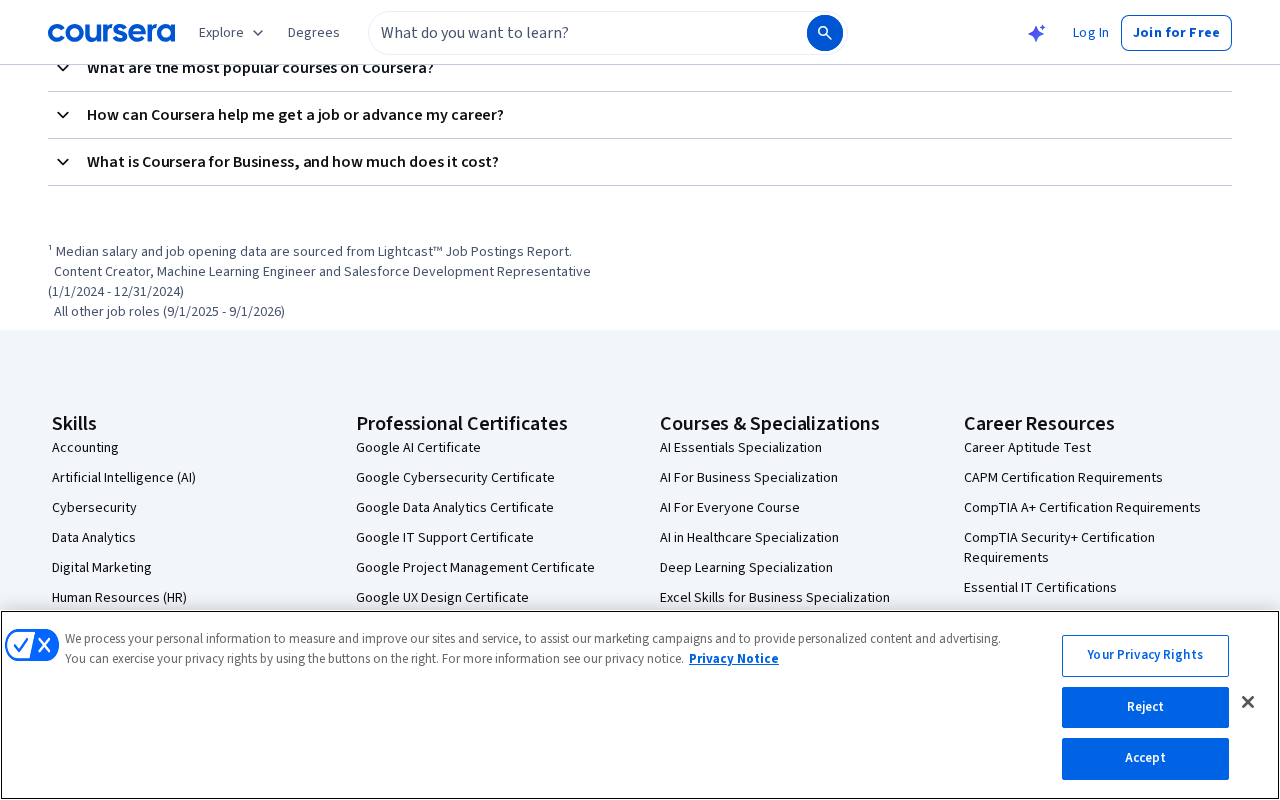The width and height of the screenshot is (1280, 800).
Task: Open the CAPM Certification Requirements link
Action: coord(1063,477)
